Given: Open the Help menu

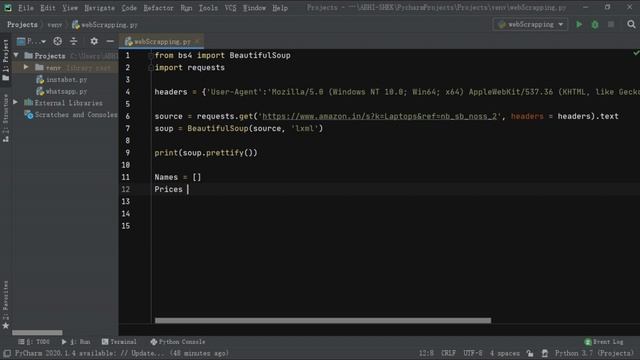Looking at the screenshot, I should click(x=280, y=8).
